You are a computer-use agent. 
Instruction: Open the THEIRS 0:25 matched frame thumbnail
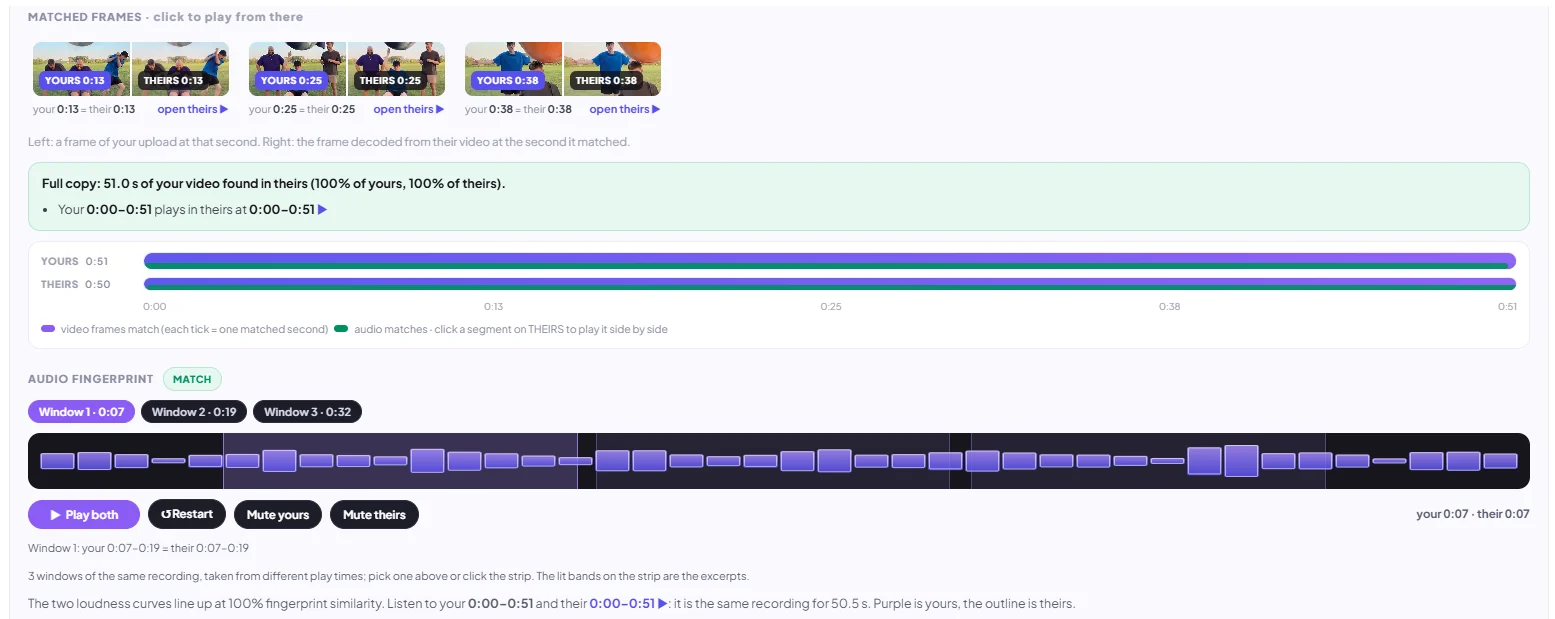click(397, 69)
